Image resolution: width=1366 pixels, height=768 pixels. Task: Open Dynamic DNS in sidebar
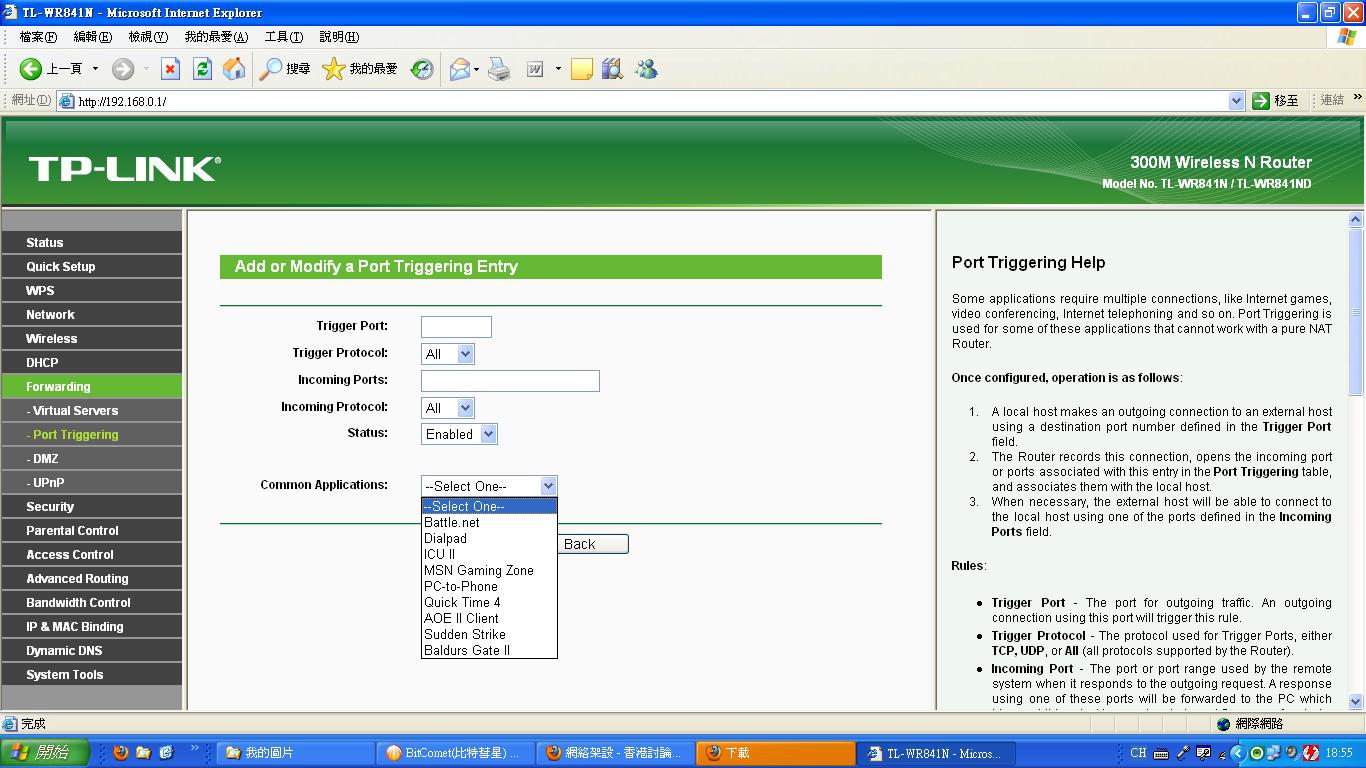pyautogui.click(x=91, y=650)
